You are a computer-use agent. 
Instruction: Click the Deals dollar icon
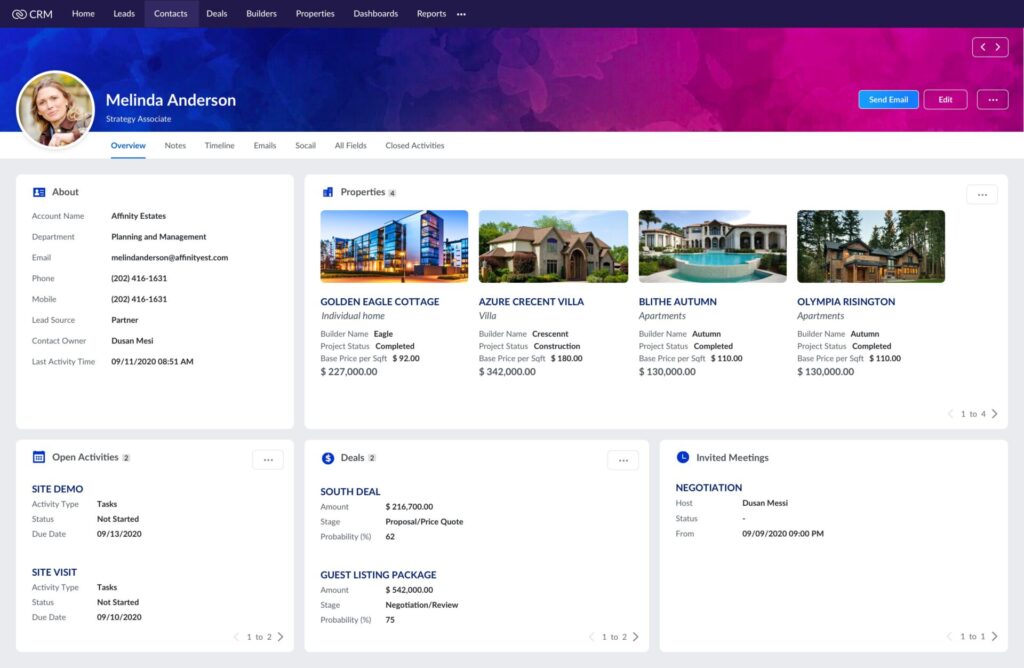coord(328,457)
